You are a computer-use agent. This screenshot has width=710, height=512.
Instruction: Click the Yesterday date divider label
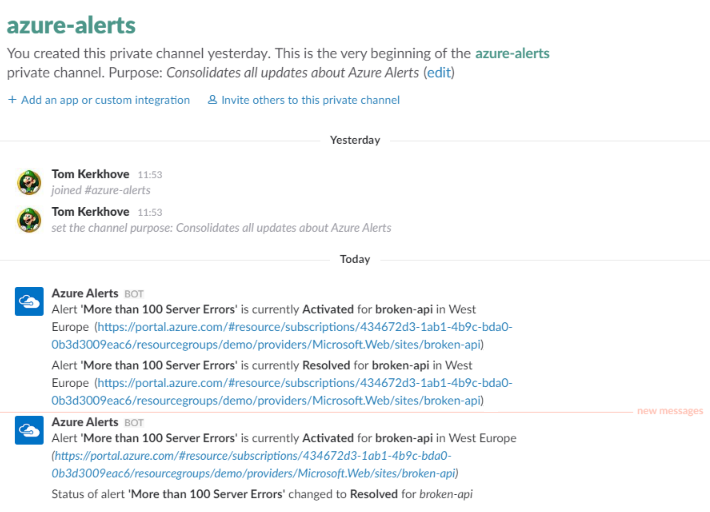point(355,140)
